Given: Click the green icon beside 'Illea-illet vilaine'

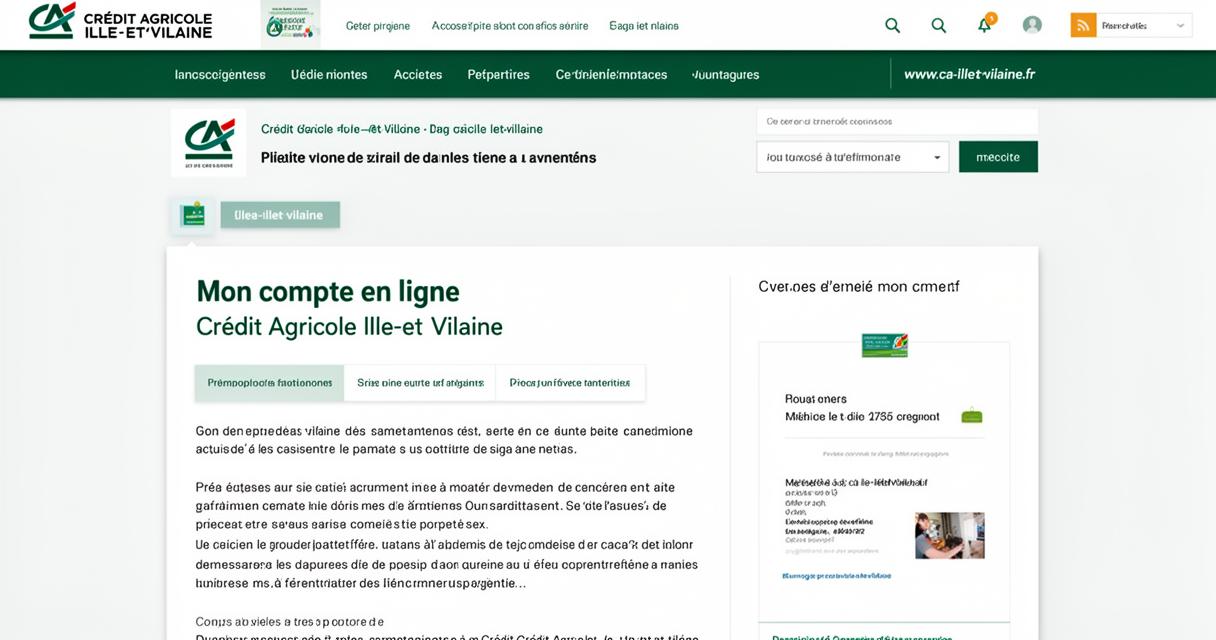Looking at the screenshot, I should click(x=192, y=215).
